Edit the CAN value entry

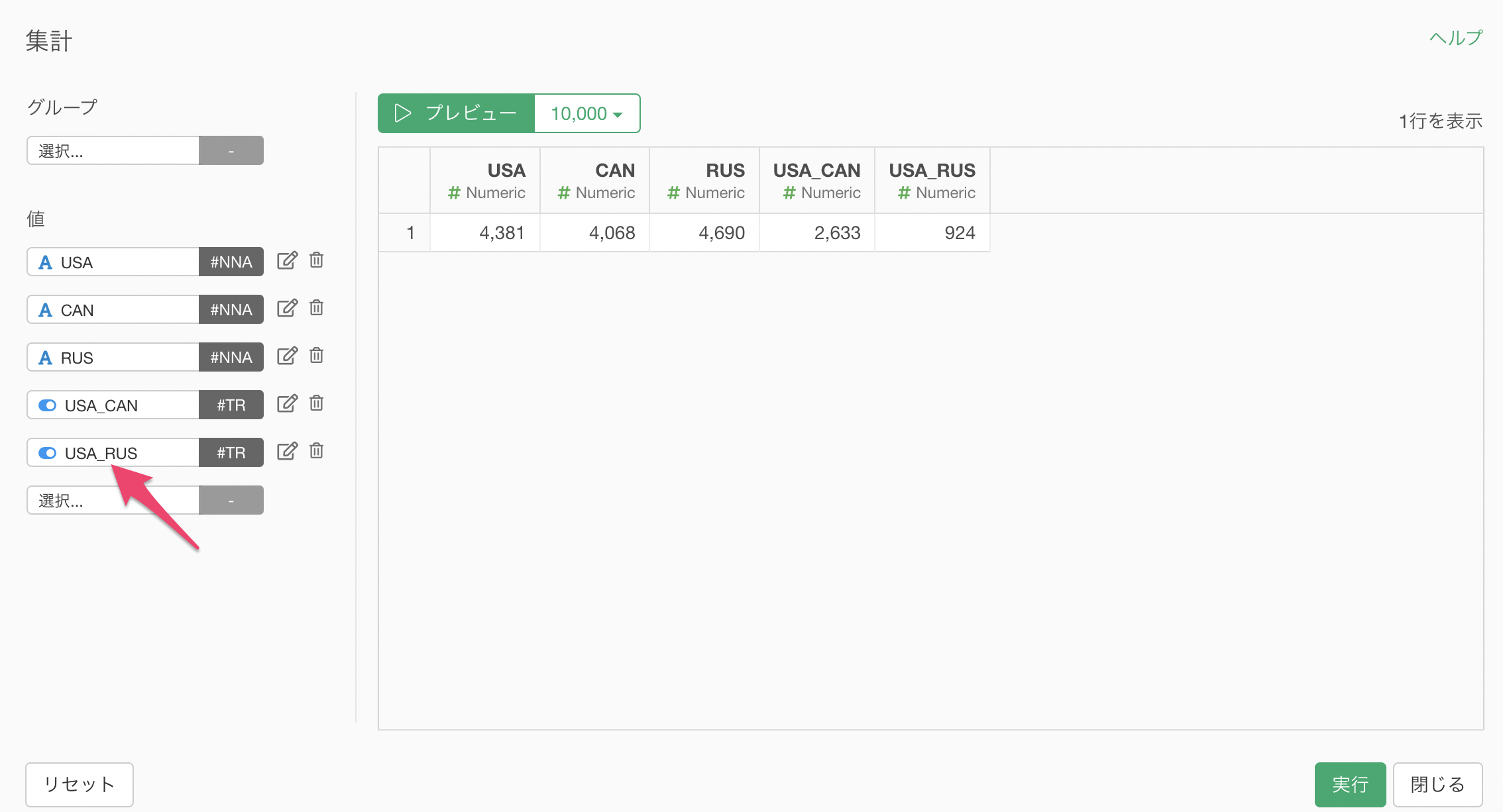tap(287, 308)
